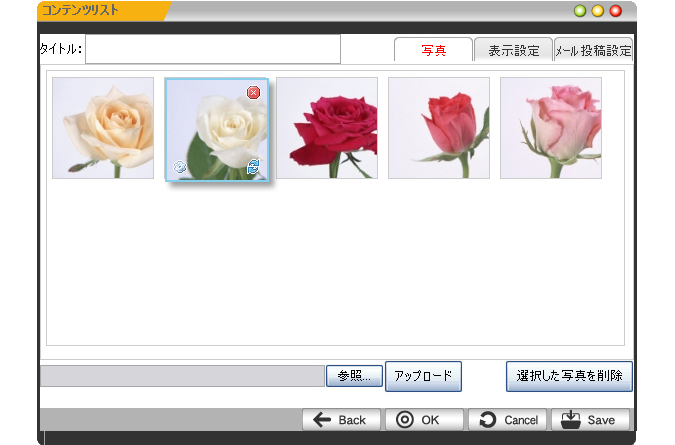Click the コンテンツリスト title label

tap(80, 10)
